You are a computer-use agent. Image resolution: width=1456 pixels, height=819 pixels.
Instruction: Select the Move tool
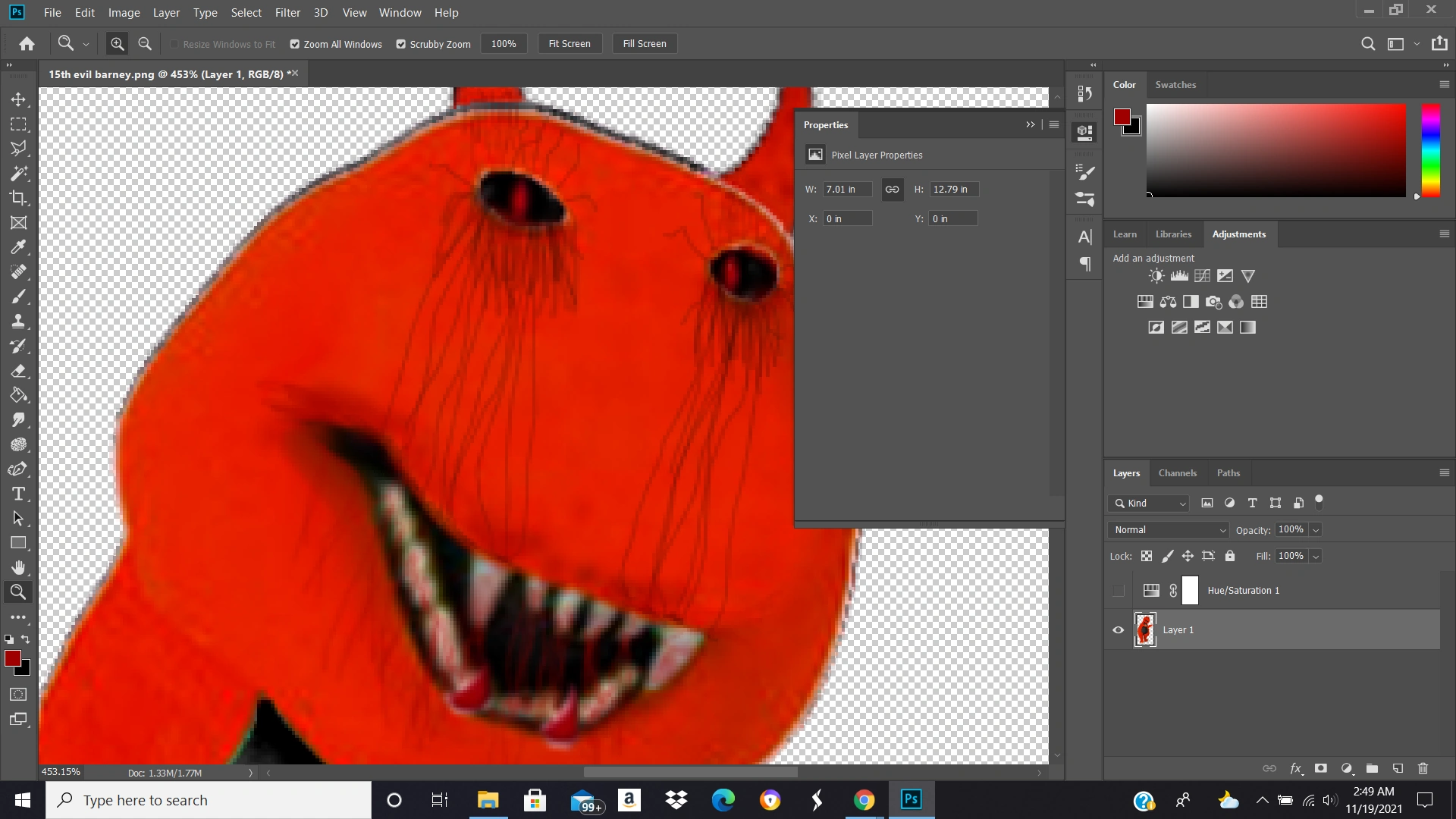[x=19, y=99]
